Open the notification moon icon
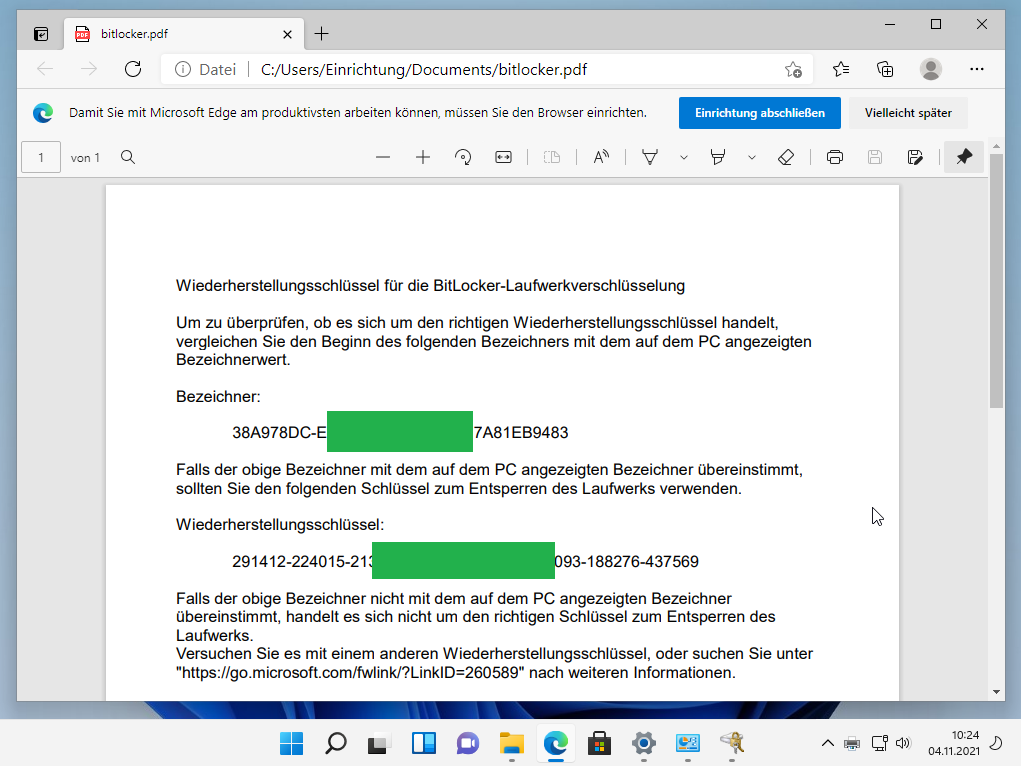This screenshot has height=766, width=1021. pyautogui.click(x=996, y=743)
